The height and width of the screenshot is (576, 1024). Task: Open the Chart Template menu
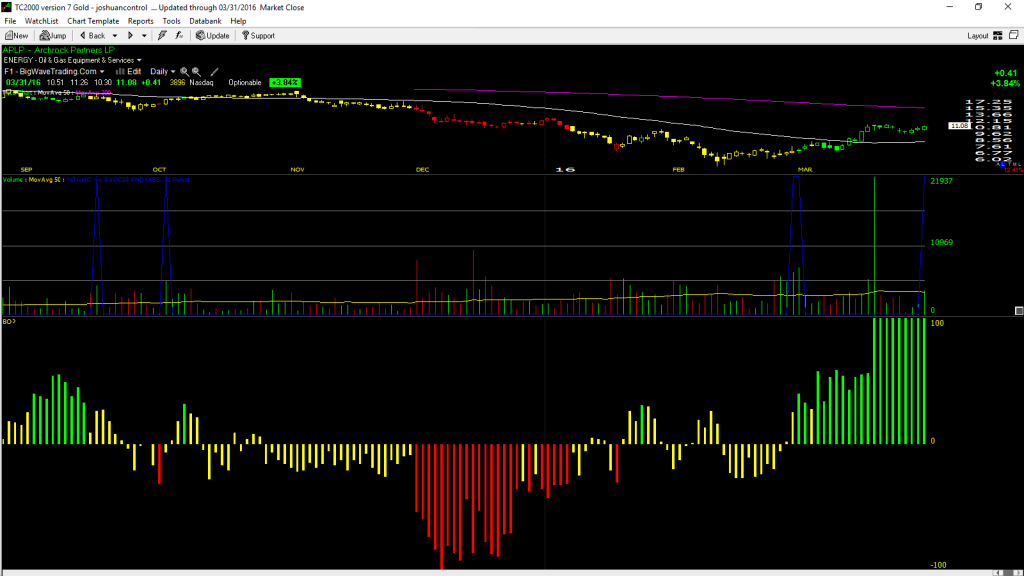[x=93, y=21]
